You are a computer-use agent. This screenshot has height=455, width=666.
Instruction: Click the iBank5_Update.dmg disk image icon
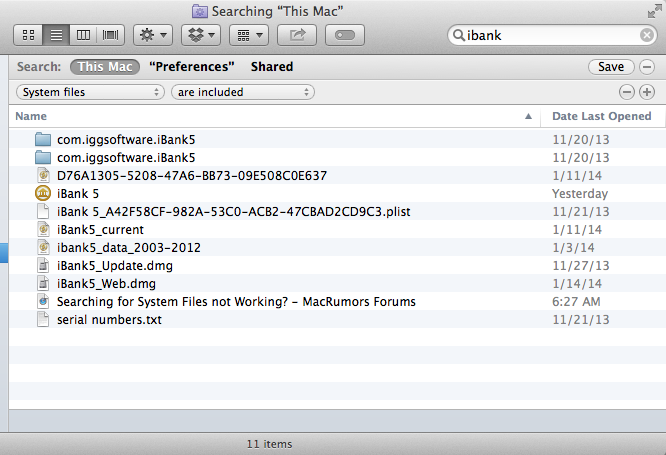point(43,266)
